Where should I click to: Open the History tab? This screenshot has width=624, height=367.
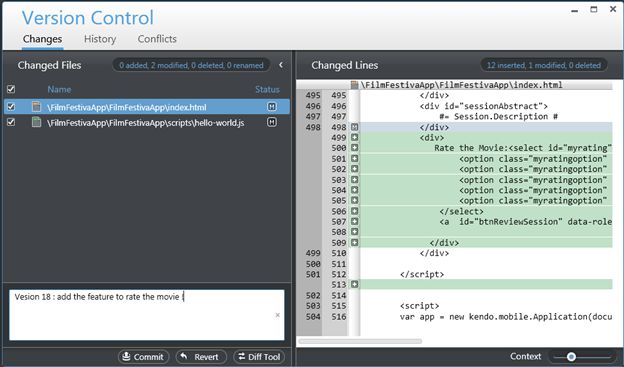click(100, 39)
